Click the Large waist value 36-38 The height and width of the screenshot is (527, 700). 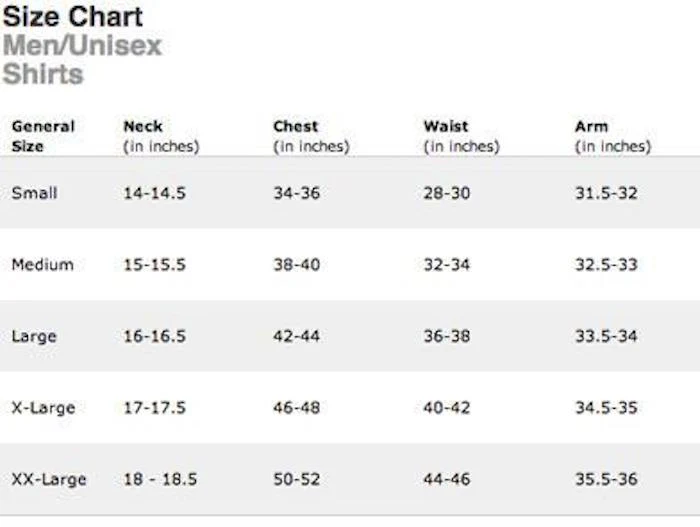point(446,337)
